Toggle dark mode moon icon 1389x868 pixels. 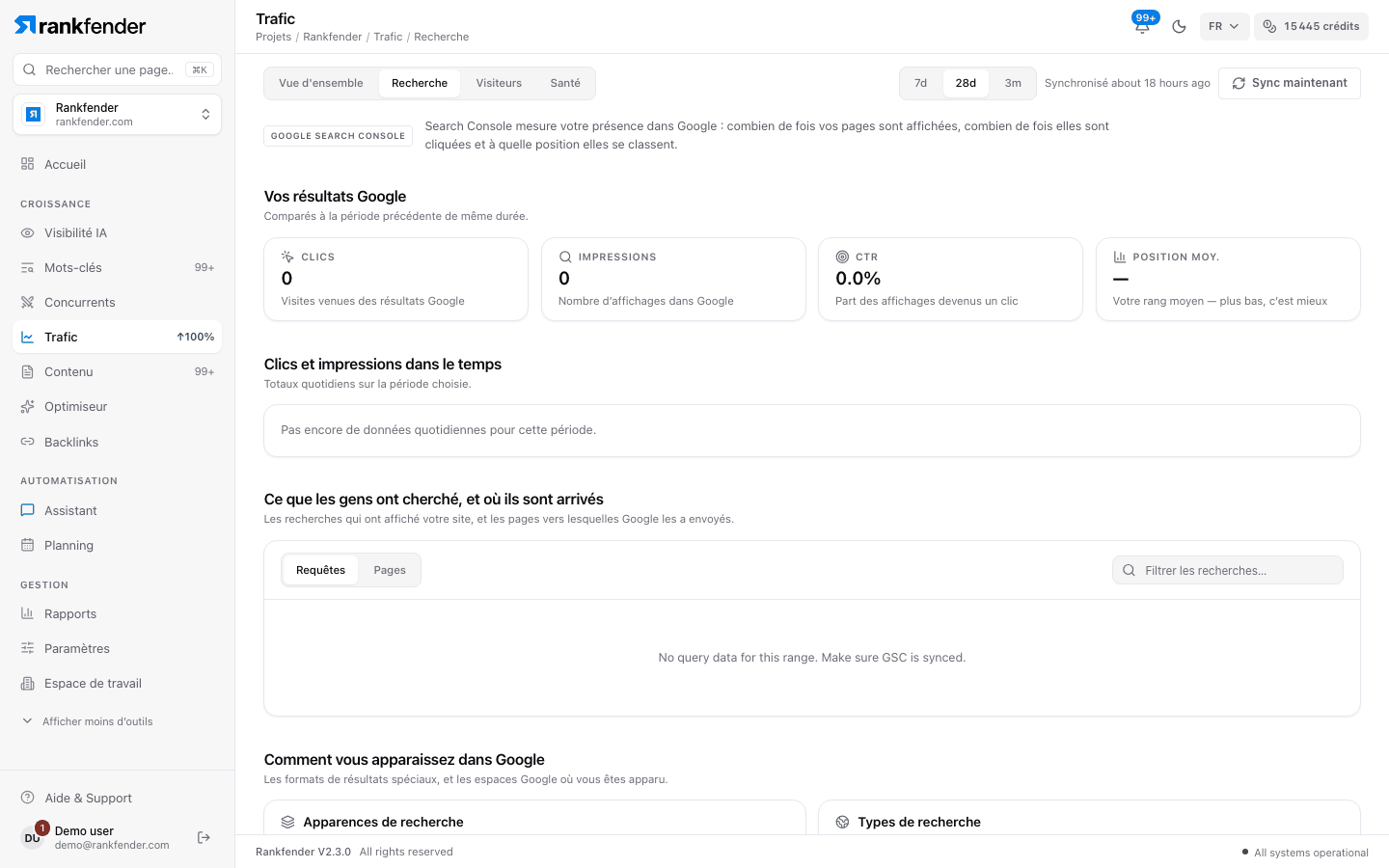[1179, 26]
